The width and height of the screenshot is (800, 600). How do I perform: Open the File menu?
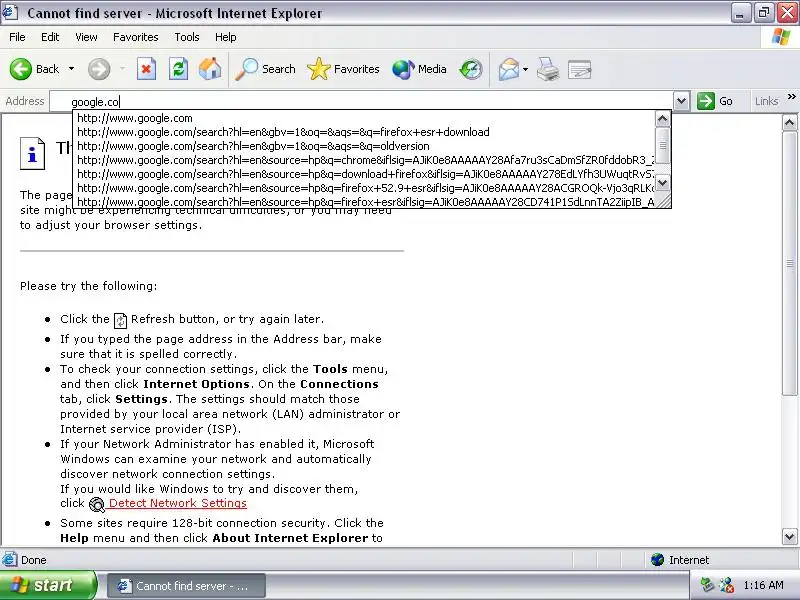[17, 37]
